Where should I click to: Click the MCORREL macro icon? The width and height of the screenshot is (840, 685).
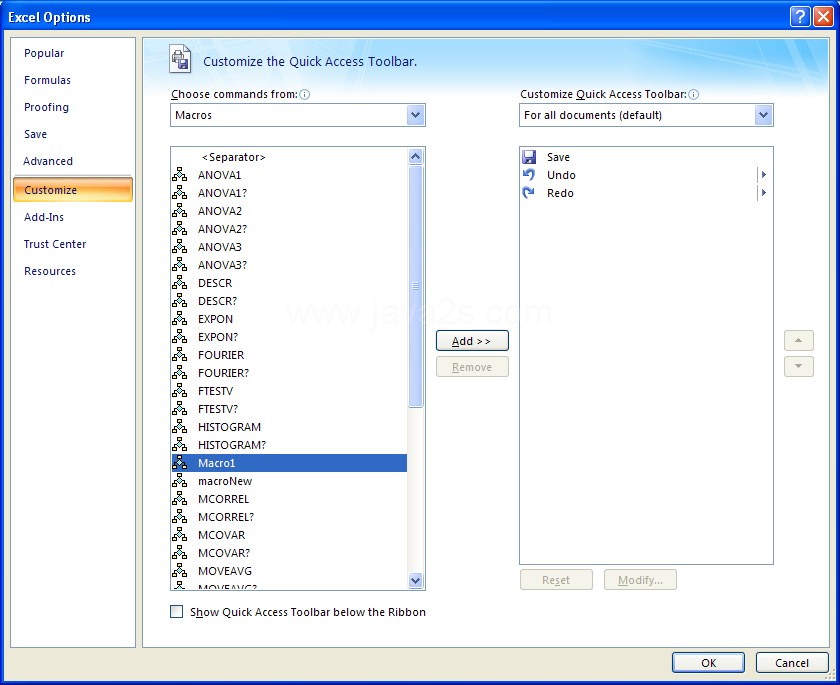(179, 499)
